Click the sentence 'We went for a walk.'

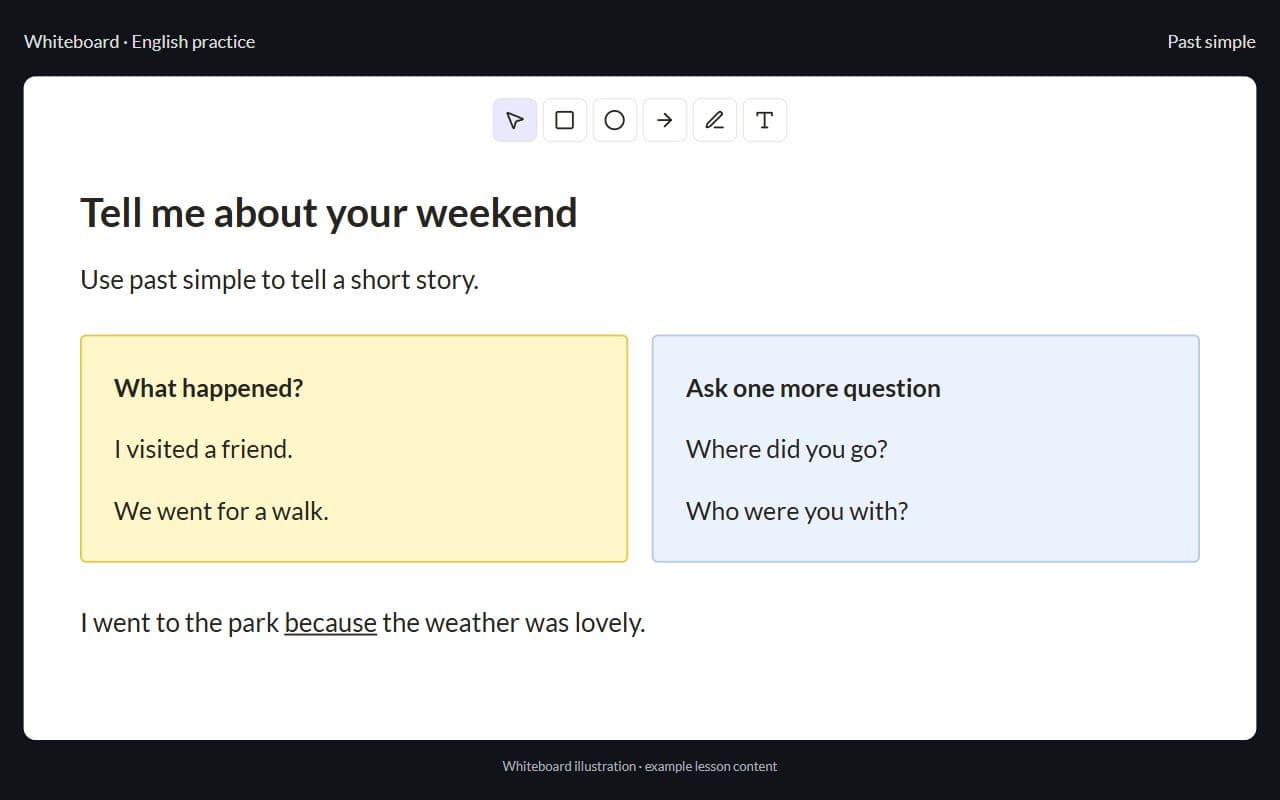pyautogui.click(x=221, y=511)
